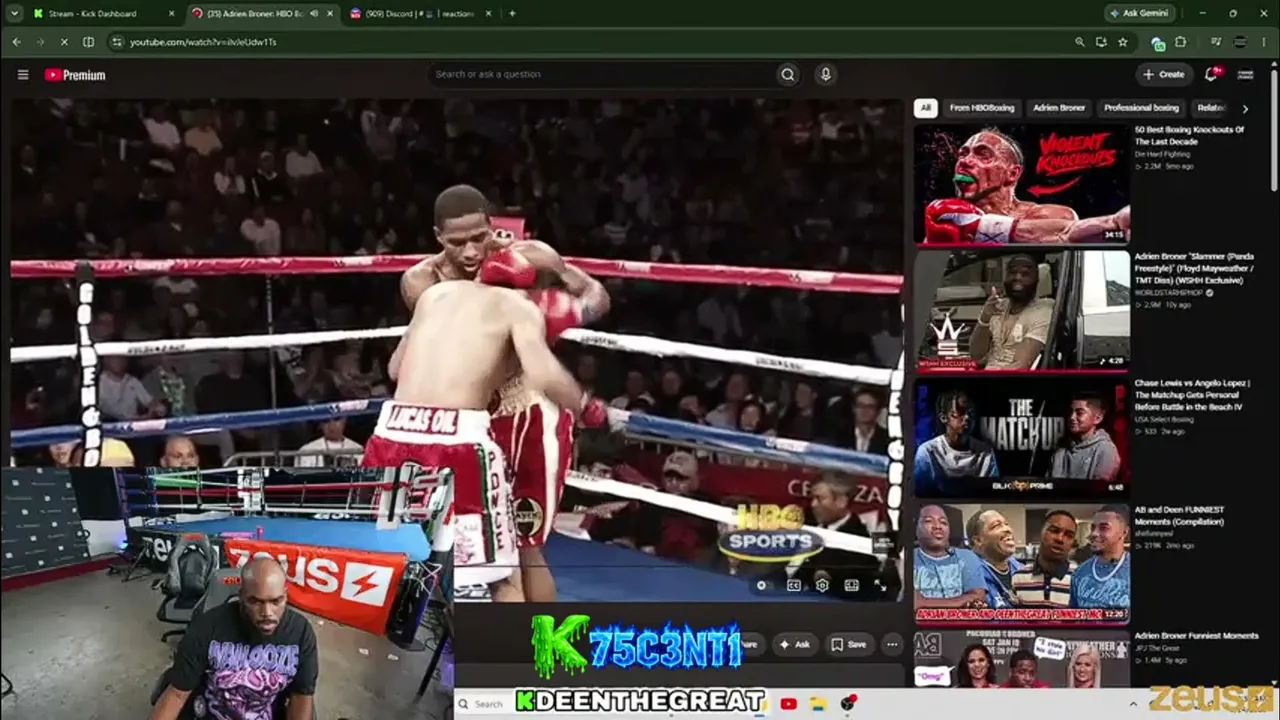Select the 'All' filter chip
Viewport: 1280px width, 720px height.
pyautogui.click(x=926, y=108)
